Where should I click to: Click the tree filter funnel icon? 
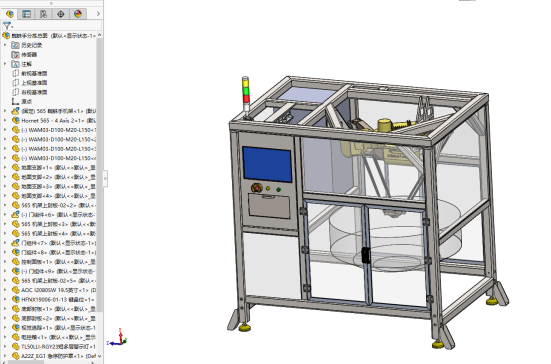tap(7, 25)
